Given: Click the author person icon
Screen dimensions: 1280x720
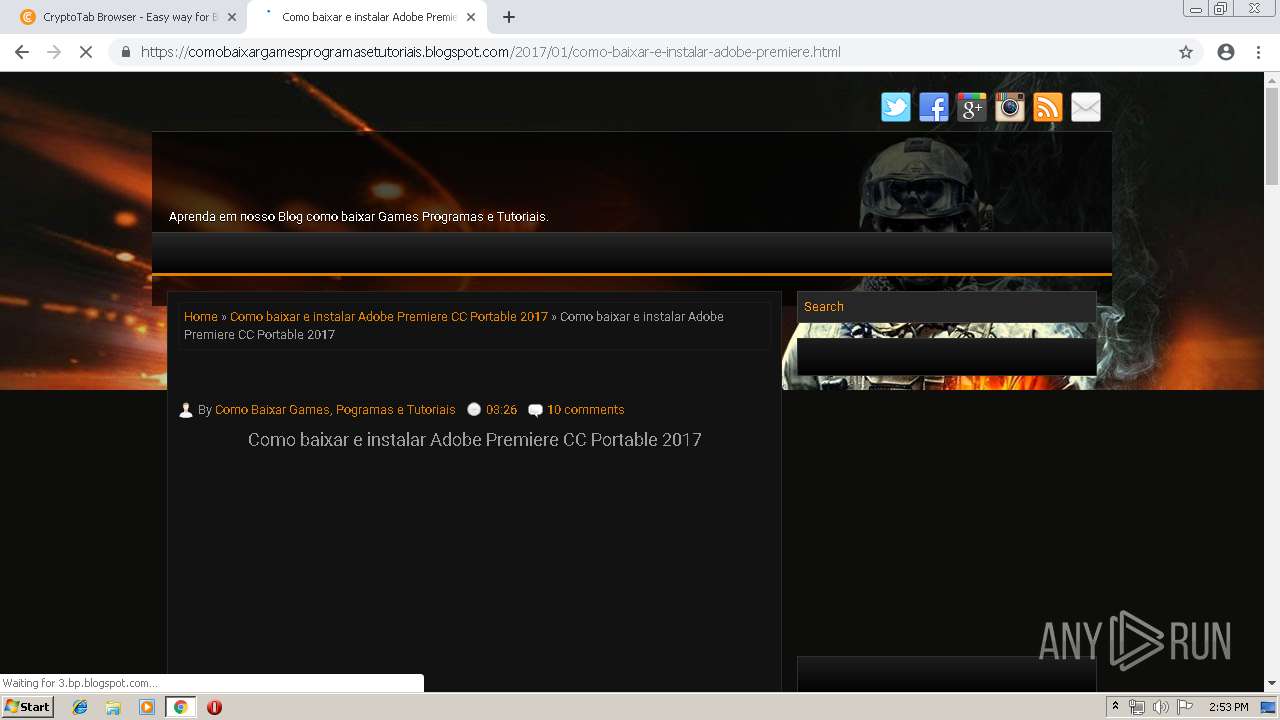Looking at the screenshot, I should 186,410.
